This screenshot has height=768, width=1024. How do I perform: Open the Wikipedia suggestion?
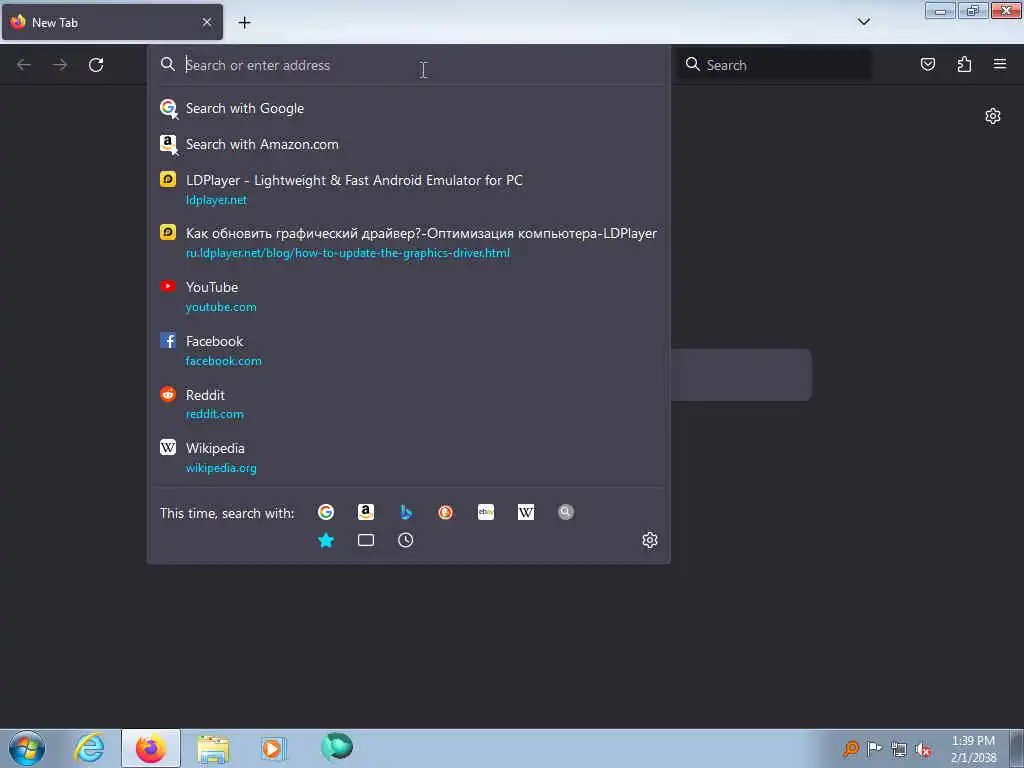[x=409, y=458]
